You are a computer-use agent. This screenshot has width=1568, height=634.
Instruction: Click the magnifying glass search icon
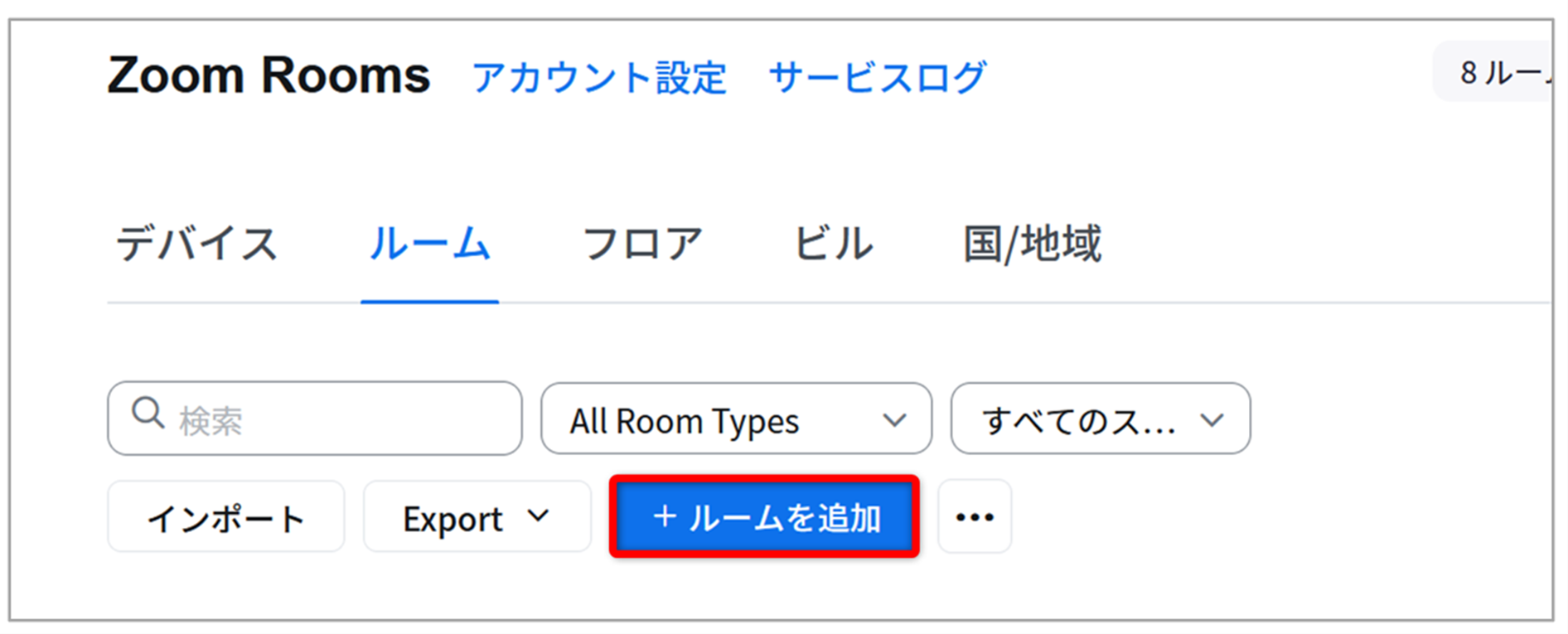click(x=148, y=413)
